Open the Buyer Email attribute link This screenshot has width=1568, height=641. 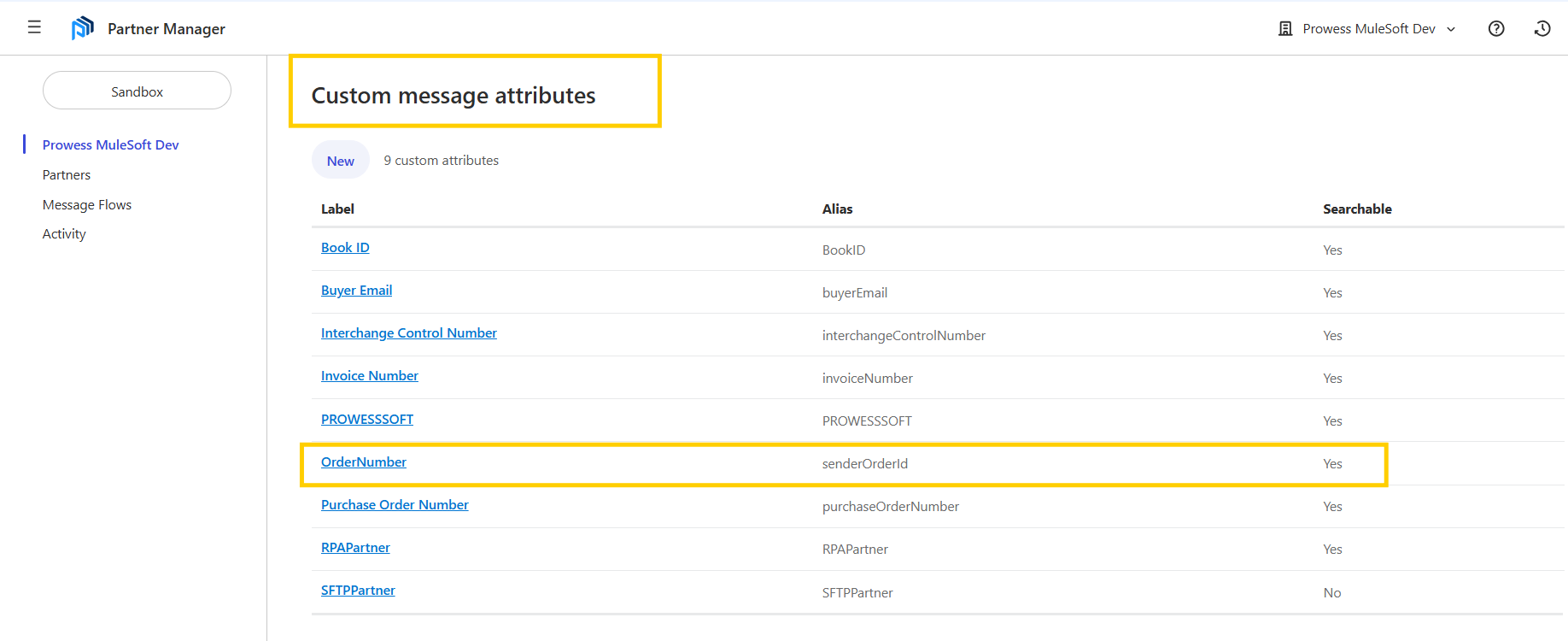tap(356, 291)
